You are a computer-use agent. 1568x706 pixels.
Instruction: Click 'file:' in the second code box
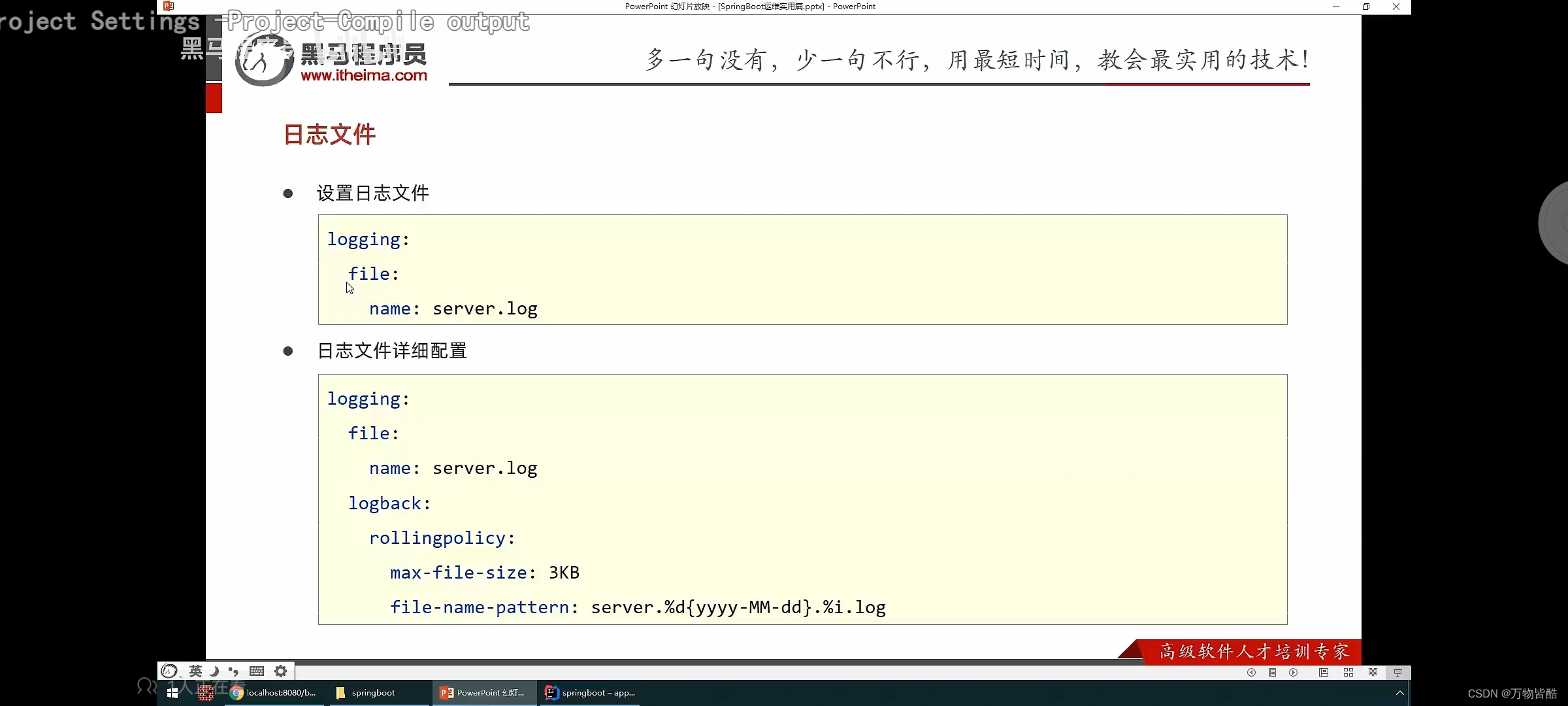pyautogui.click(x=373, y=433)
